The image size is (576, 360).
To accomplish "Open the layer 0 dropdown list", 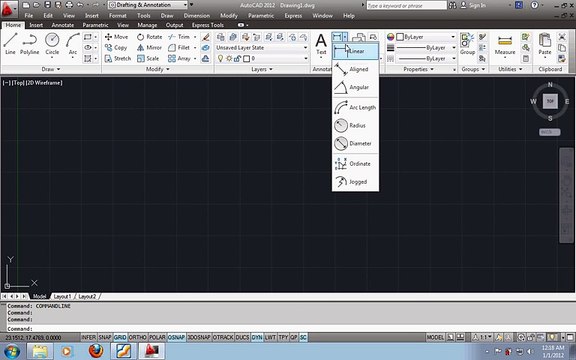I will pos(262,58).
